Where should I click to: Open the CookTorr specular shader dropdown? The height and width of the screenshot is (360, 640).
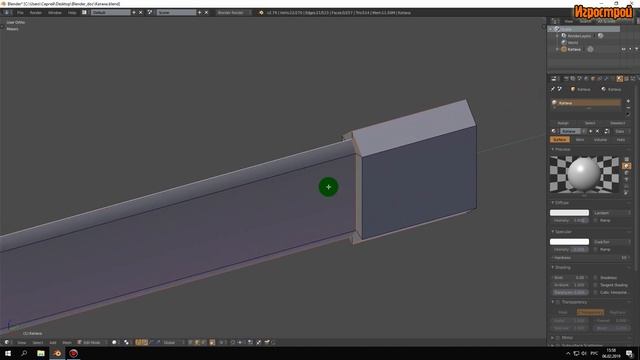pos(611,242)
